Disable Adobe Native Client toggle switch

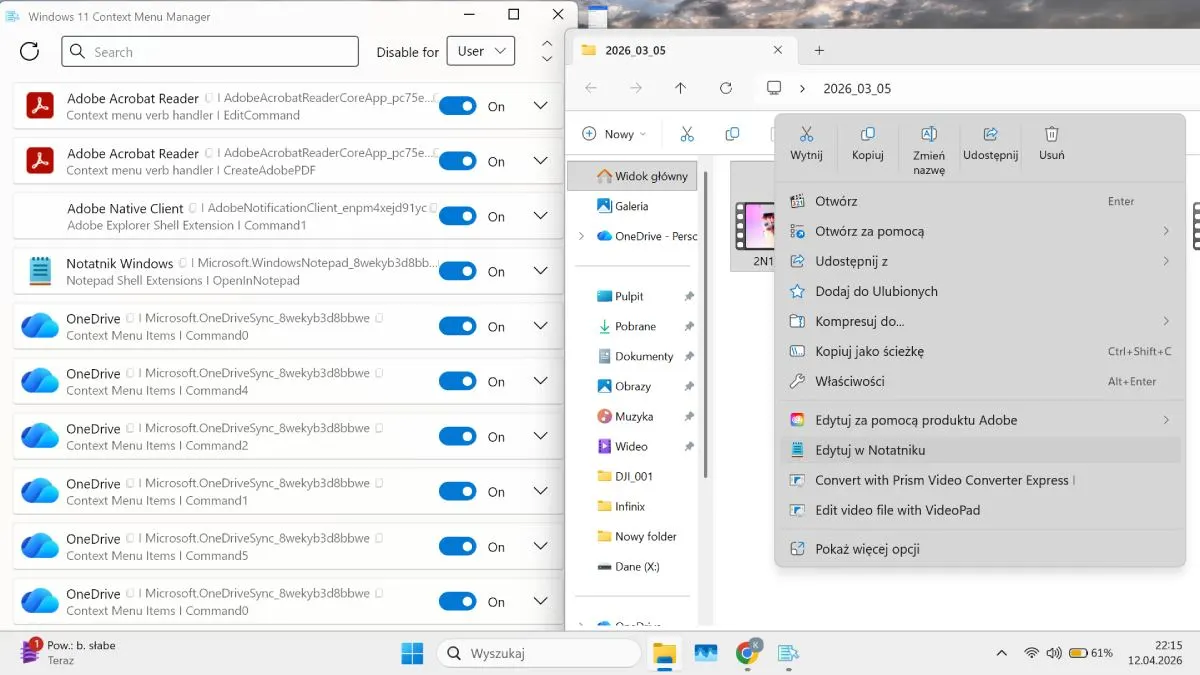point(458,216)
